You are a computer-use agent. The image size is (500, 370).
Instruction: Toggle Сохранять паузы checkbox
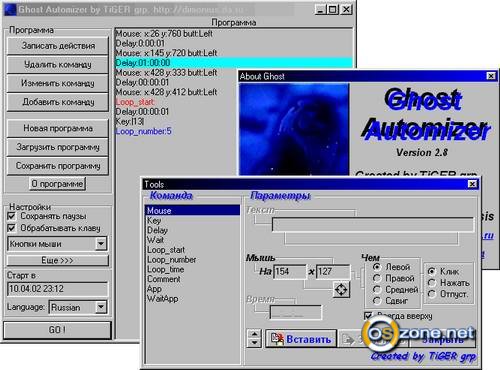pos(11,216)
